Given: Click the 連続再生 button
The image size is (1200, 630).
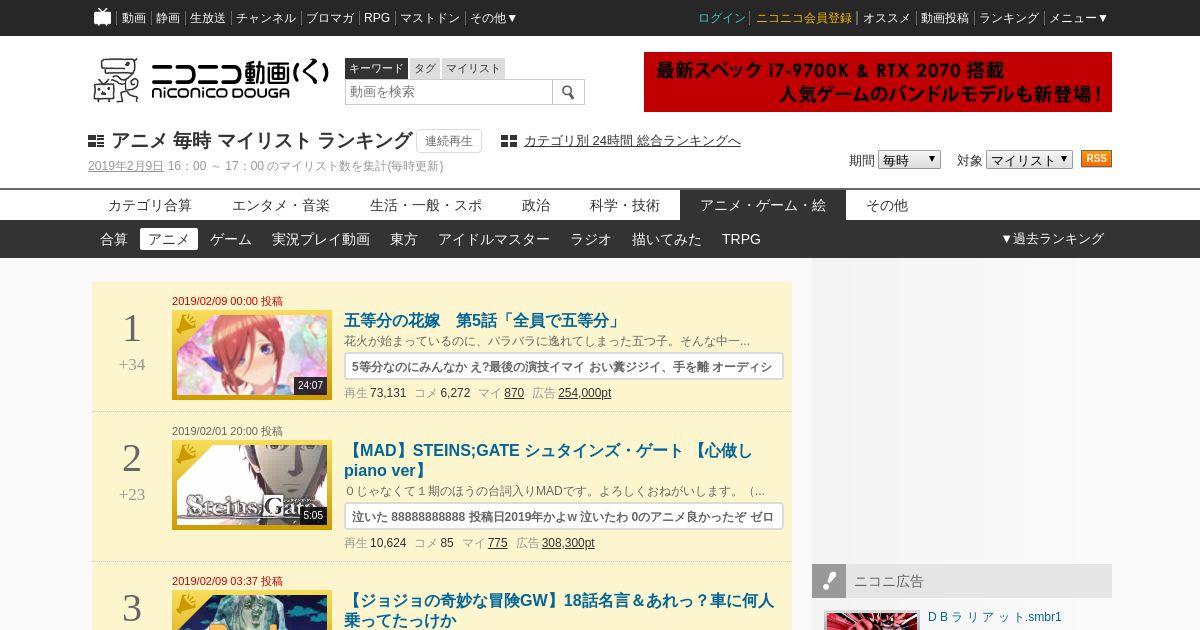Looking at the screenshot, I should point(449,141).
